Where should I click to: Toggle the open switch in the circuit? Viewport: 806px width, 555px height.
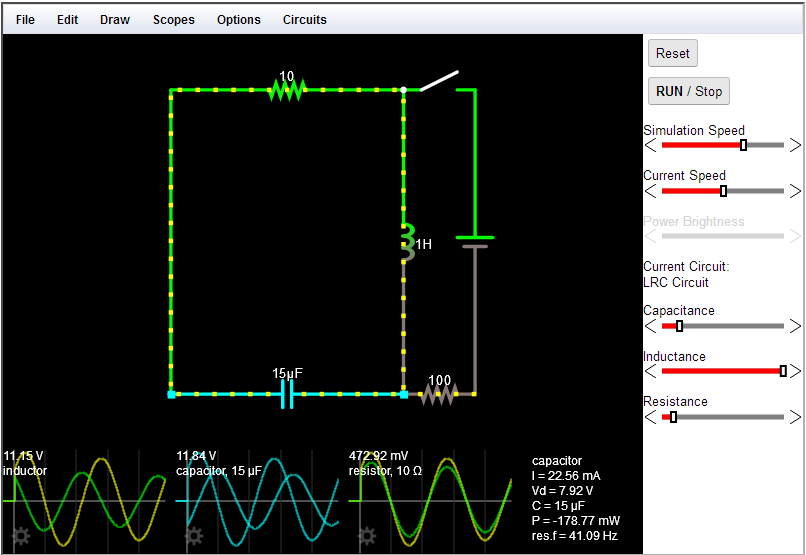point(438,81)
